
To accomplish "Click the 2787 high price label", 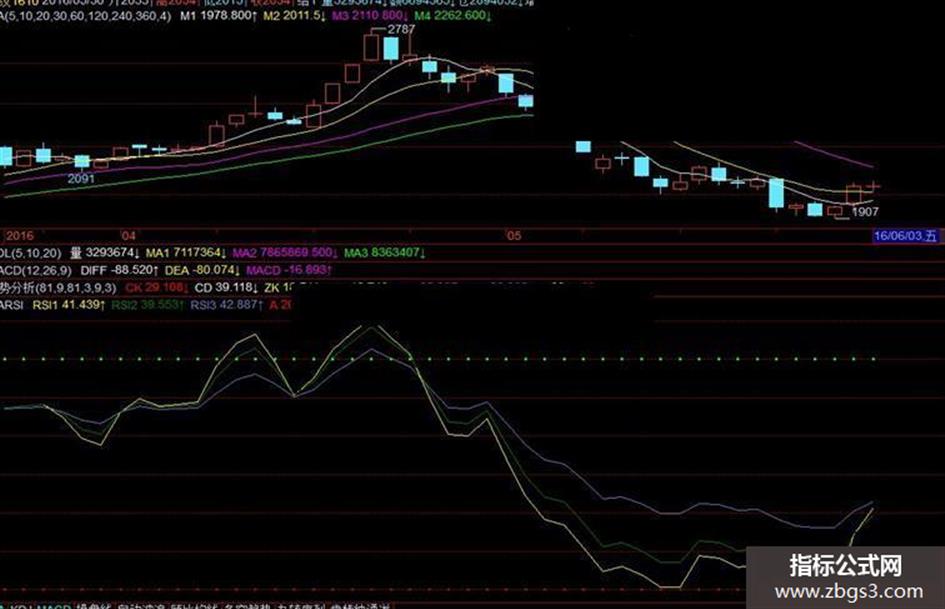I will click(x=401, y=28).
